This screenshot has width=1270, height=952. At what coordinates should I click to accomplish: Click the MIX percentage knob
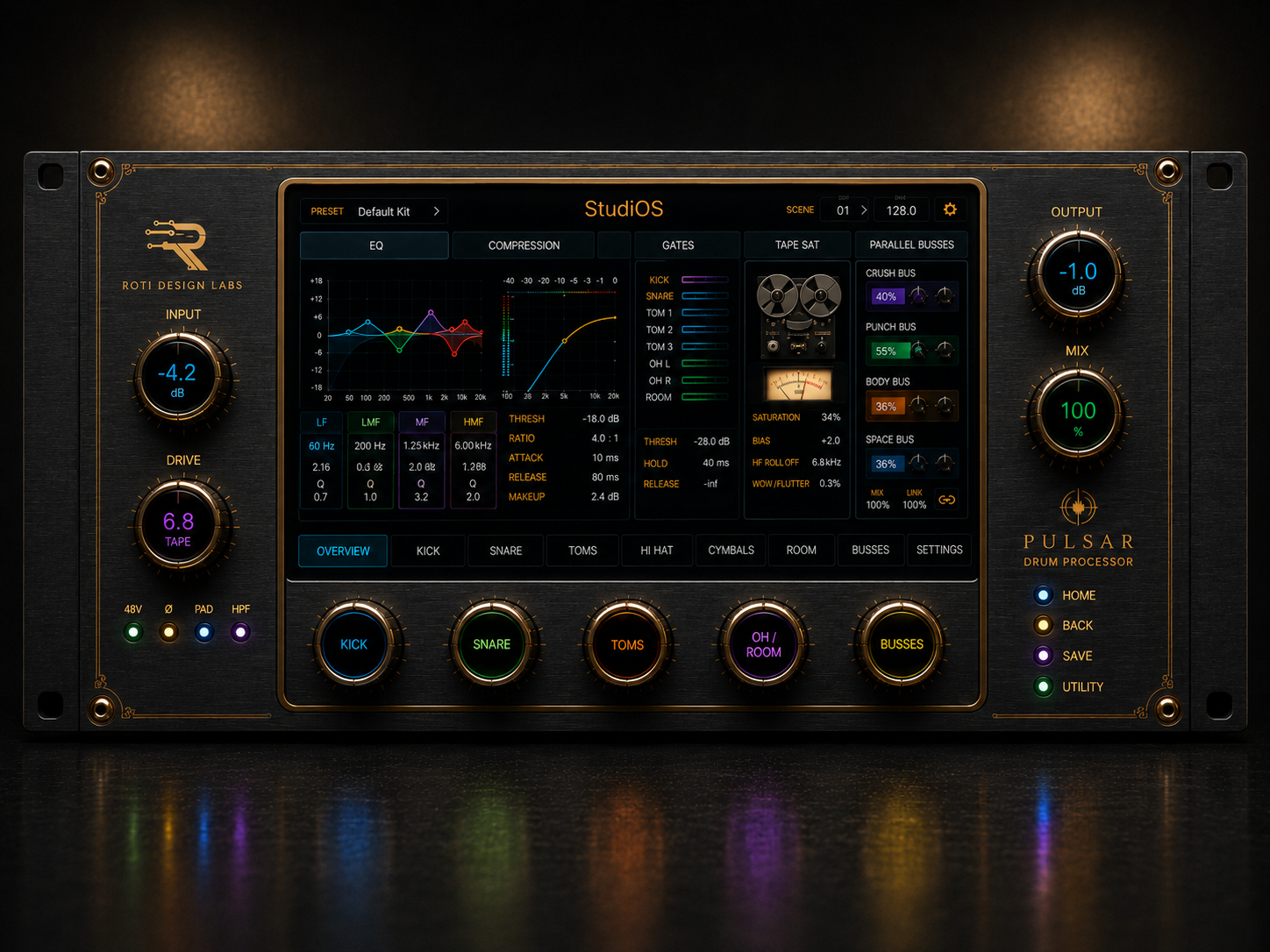1077,414
